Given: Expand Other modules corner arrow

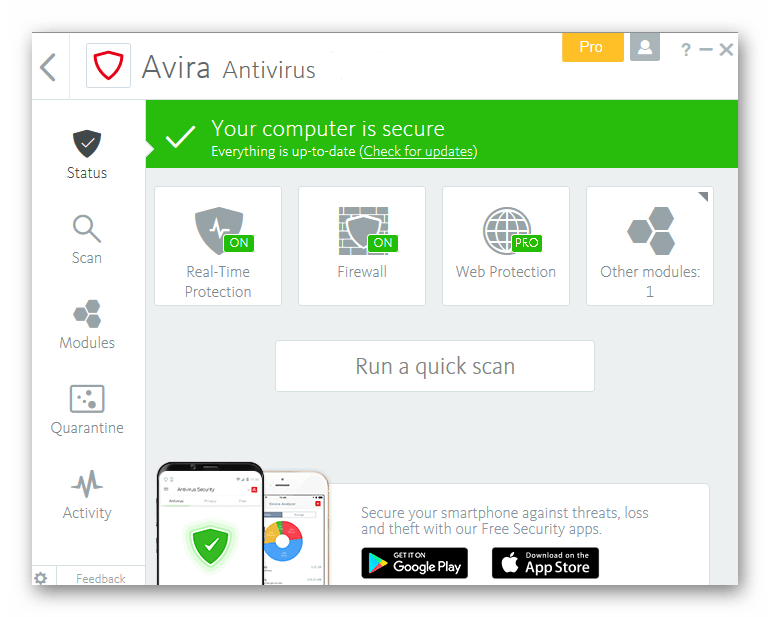Looking at the screenshot, I should 704,196.
